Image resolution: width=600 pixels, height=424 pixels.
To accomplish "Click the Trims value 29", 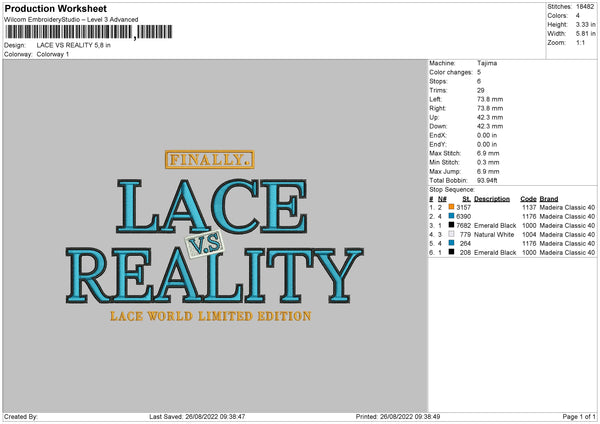I will click(481, 90).
